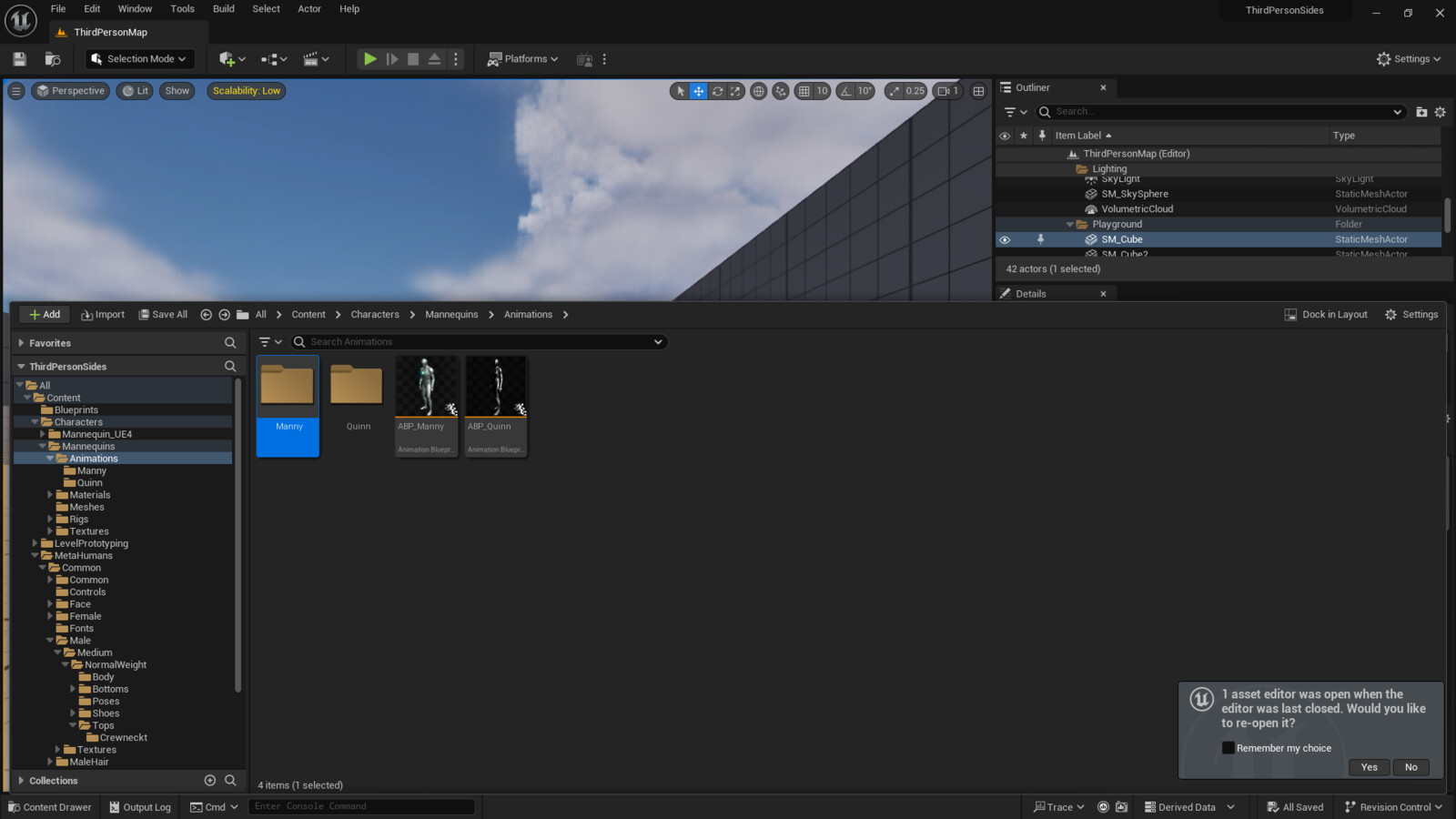
Task: Toggle scale snapping in viewport
Action: (895, 91)
